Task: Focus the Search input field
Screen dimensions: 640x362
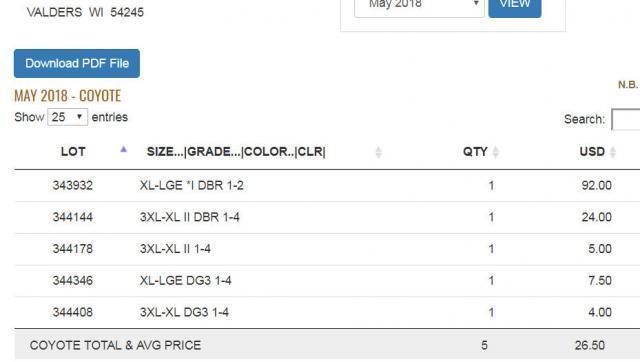Action: tap(626, 120)
